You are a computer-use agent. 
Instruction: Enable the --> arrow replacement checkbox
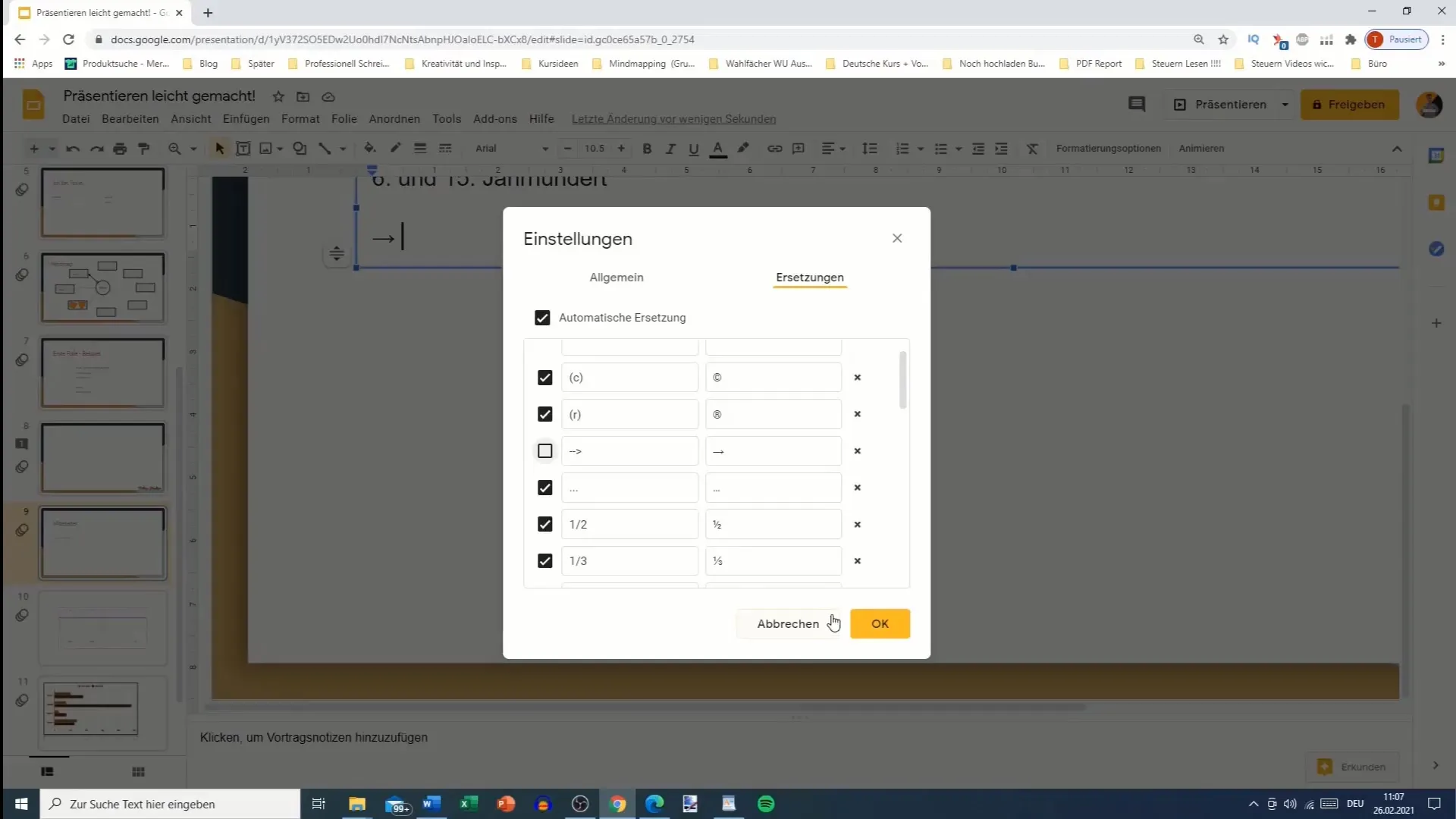tap(544, 451)
